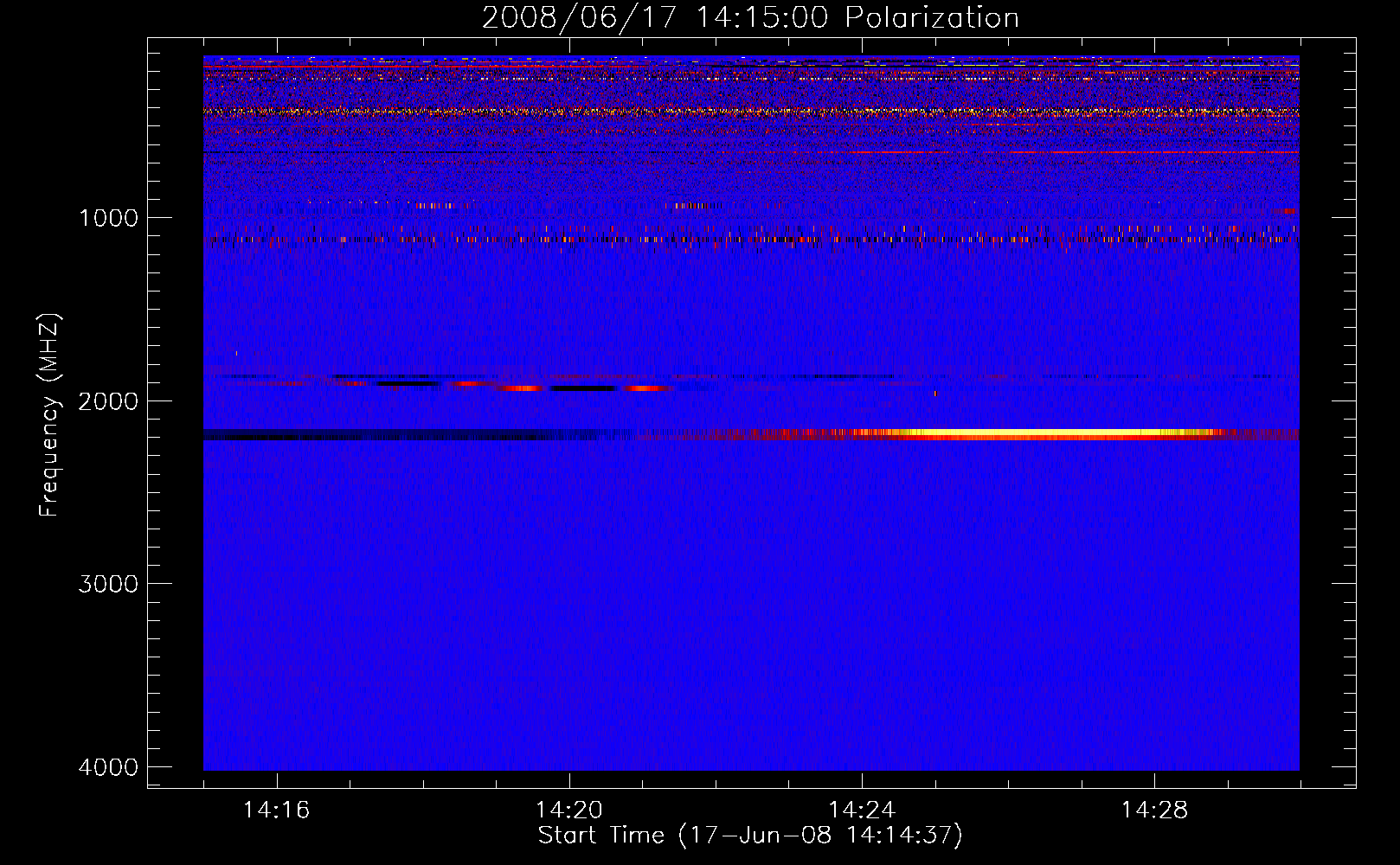Click the 1000 frequency tick label

108,217
